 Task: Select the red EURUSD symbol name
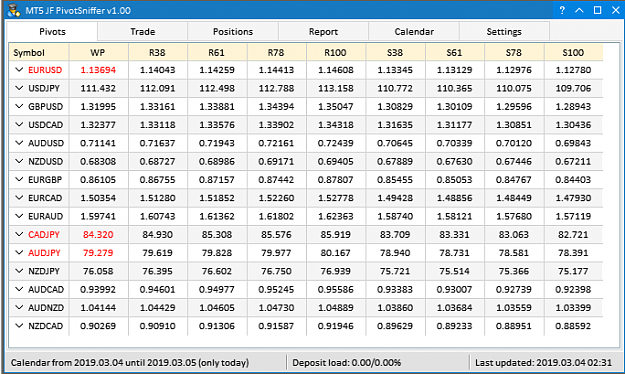pyautogui.click(x=45, y=70)
